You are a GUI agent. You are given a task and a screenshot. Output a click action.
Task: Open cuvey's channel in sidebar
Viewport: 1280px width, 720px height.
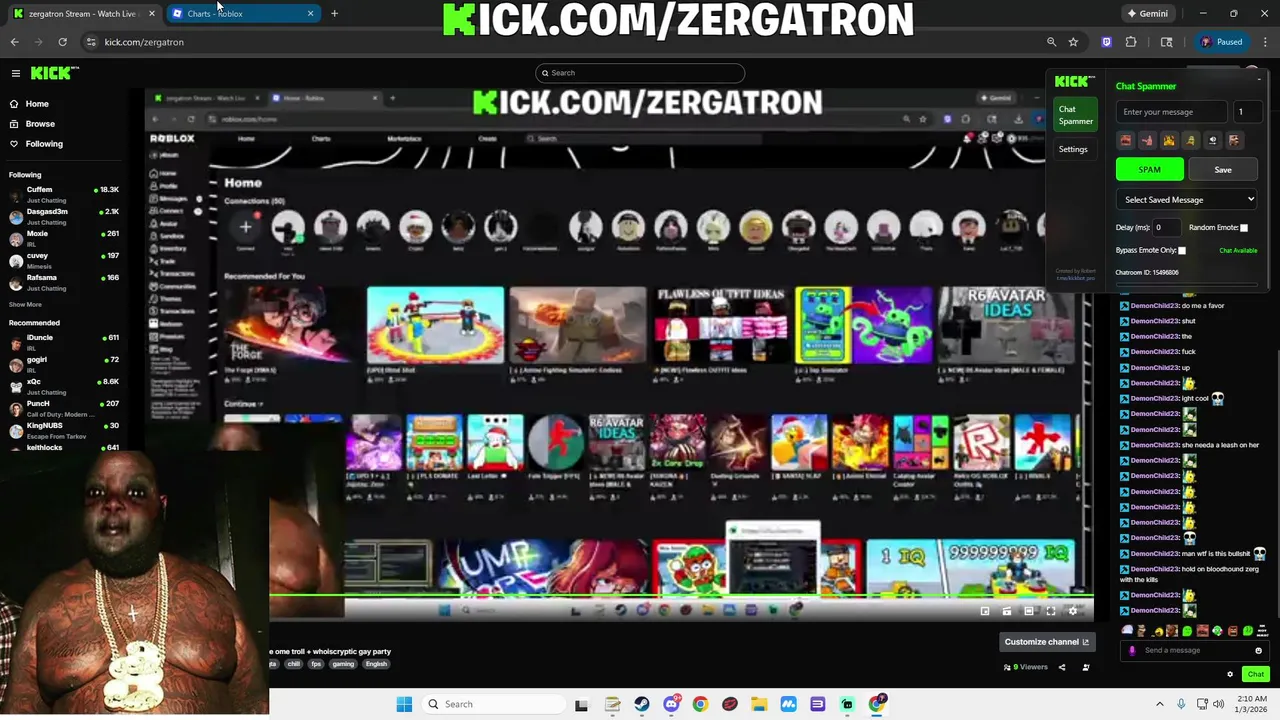click(63, 260)
